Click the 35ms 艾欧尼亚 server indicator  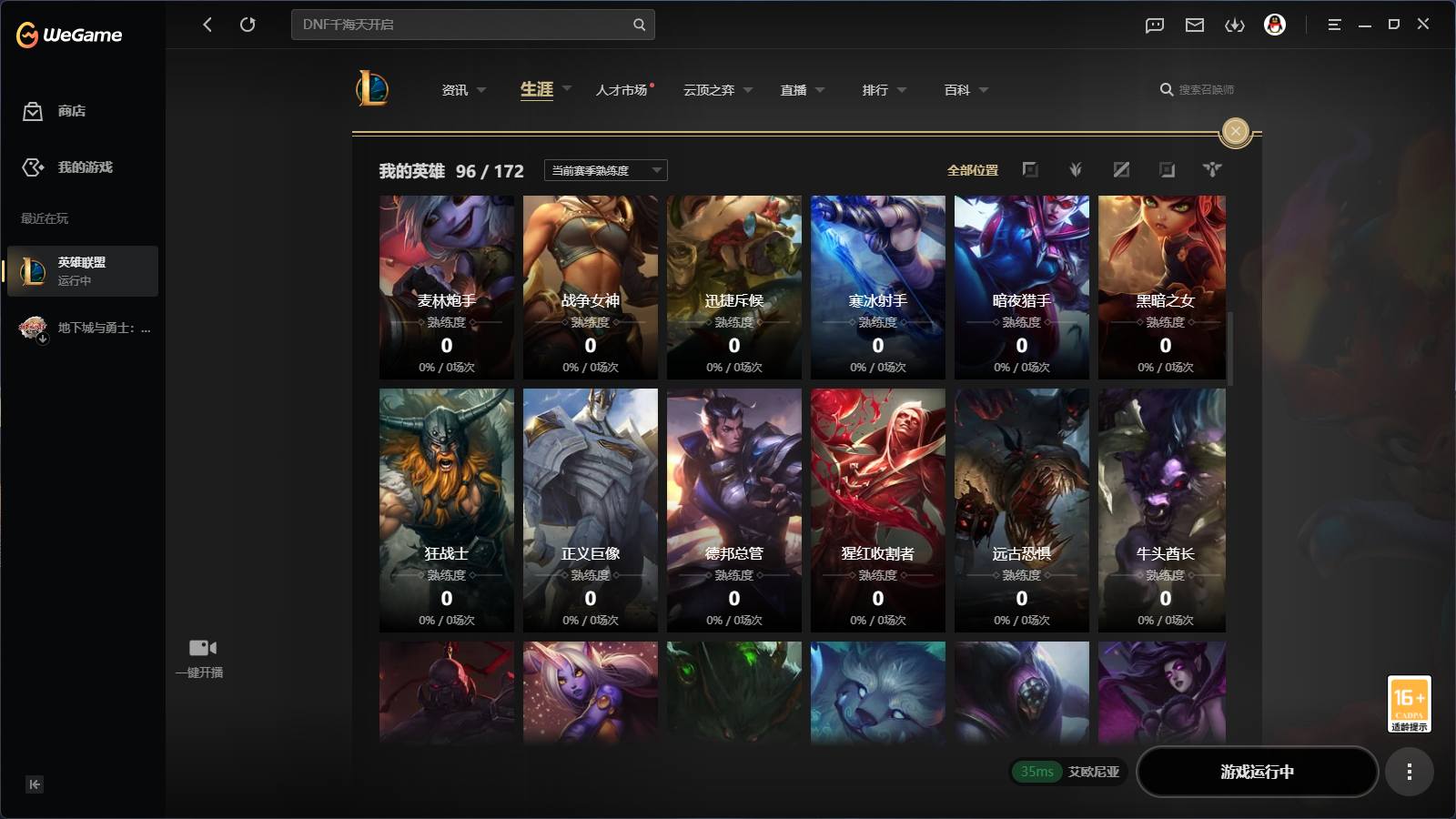[1069, 772]
